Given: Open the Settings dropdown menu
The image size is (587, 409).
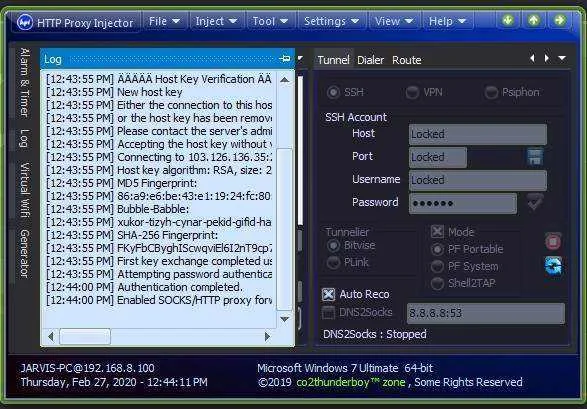Looking at the screenshot, I should click(331, 21).
